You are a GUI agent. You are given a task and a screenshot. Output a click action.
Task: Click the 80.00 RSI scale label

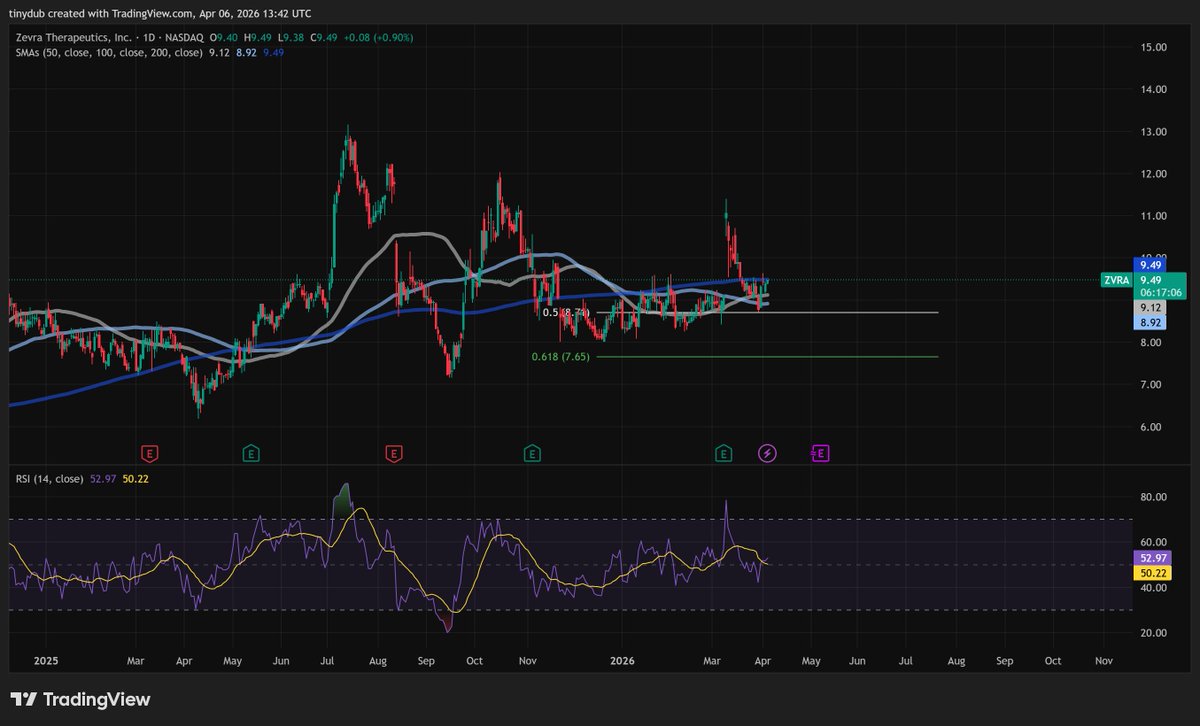tap(1153, 497)
